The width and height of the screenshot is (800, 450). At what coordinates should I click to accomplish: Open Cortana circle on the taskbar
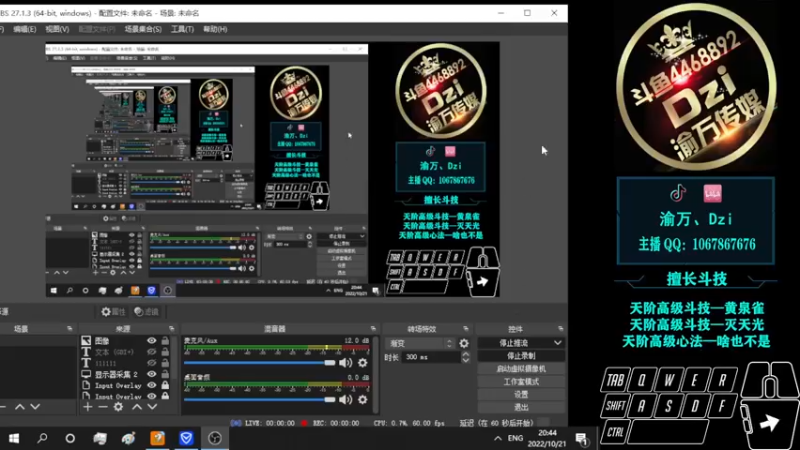coord(70,438)
